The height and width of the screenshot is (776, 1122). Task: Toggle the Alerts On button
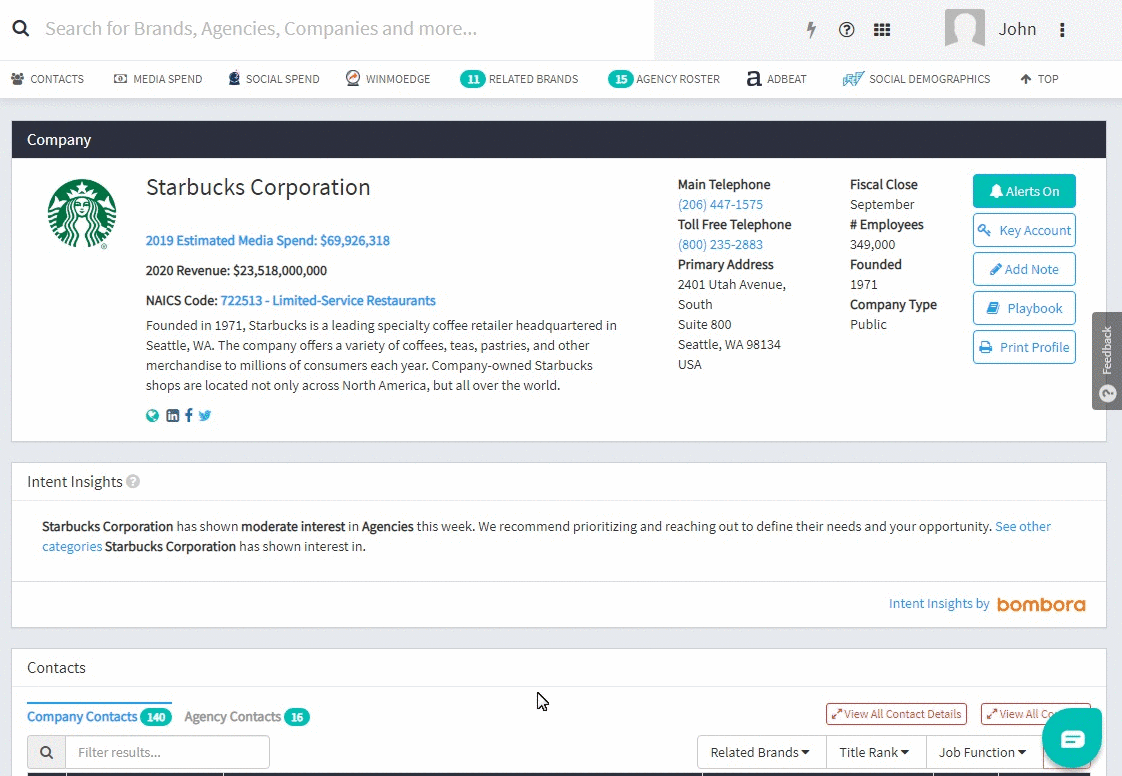pos(1024,191)
